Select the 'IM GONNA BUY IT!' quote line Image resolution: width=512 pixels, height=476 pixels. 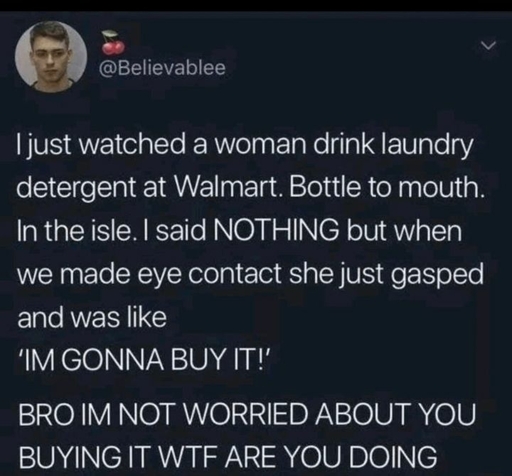pyautogui.click(x=146, y=363)
